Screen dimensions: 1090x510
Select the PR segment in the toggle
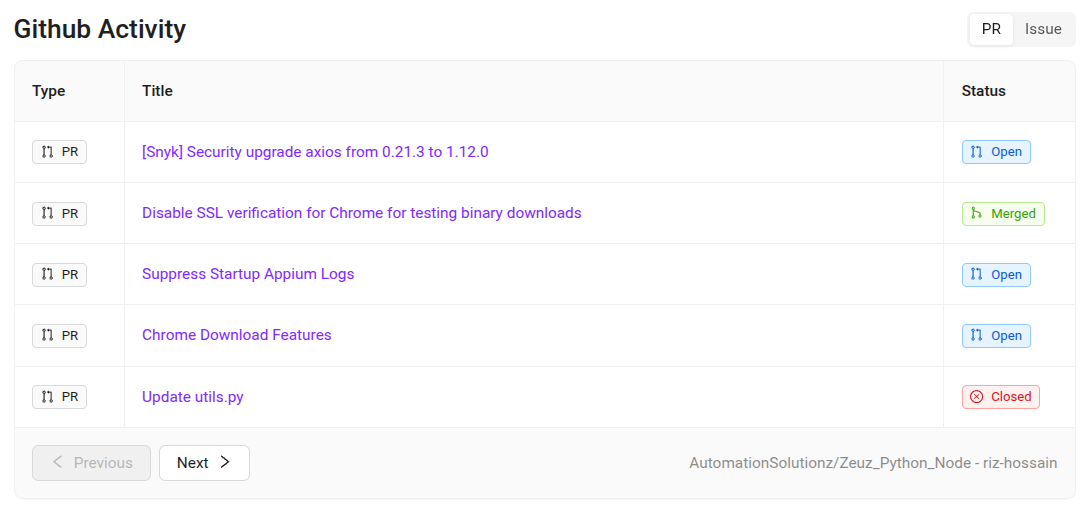point(991,29)
